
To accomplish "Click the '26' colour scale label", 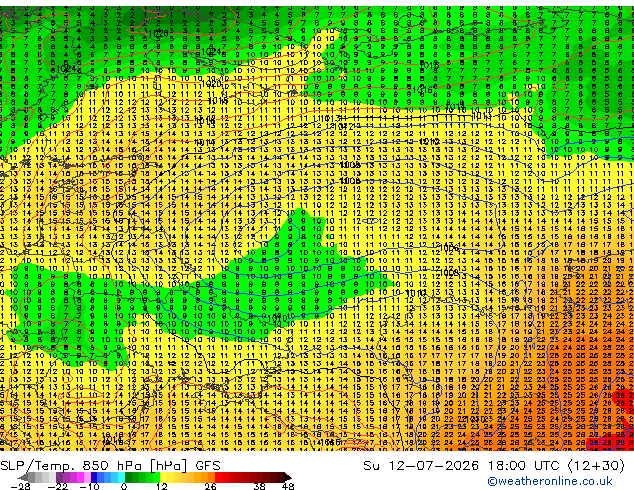I will tap(210, 486).
